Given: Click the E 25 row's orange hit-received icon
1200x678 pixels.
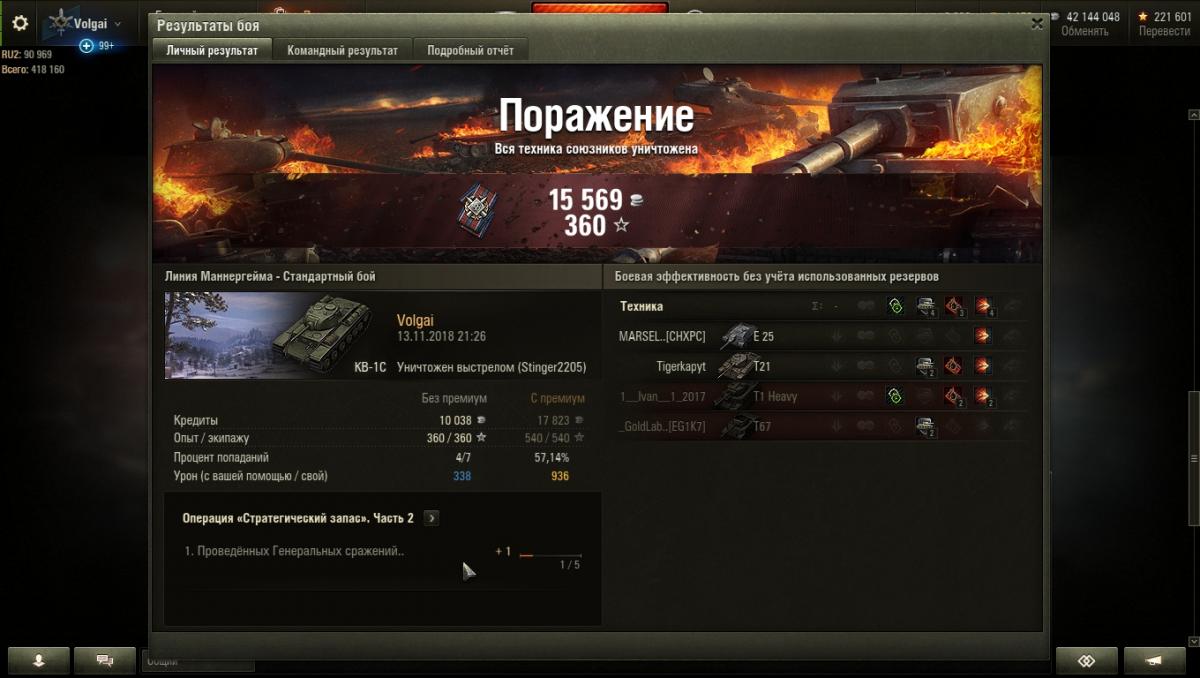Looking at the screenshot, I should click(x=982, y=336).
